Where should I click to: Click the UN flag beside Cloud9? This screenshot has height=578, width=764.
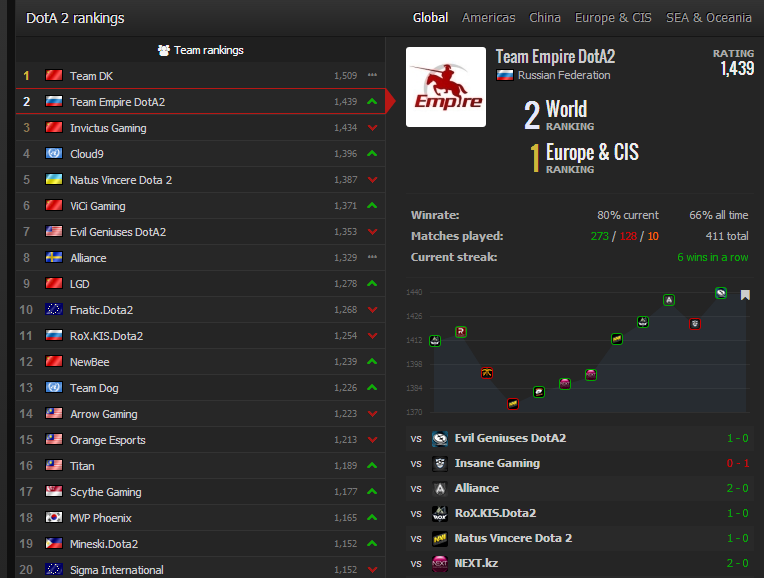click(54, 154)
